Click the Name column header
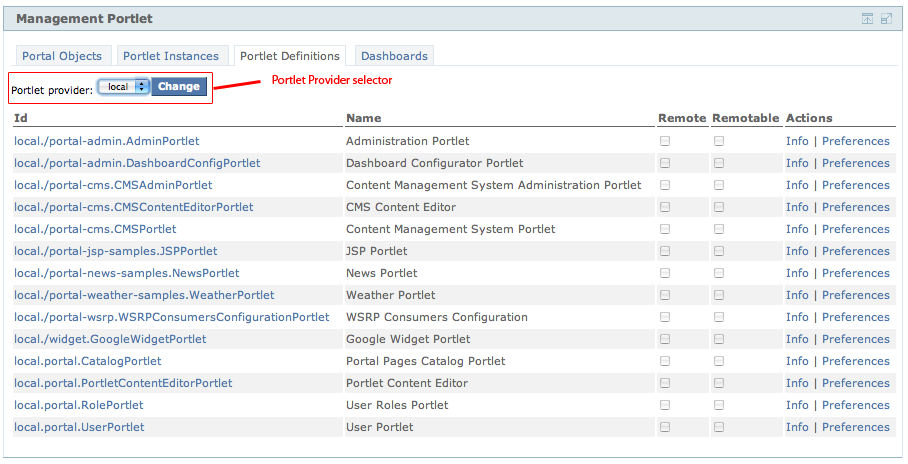 (x=364, y=118)
